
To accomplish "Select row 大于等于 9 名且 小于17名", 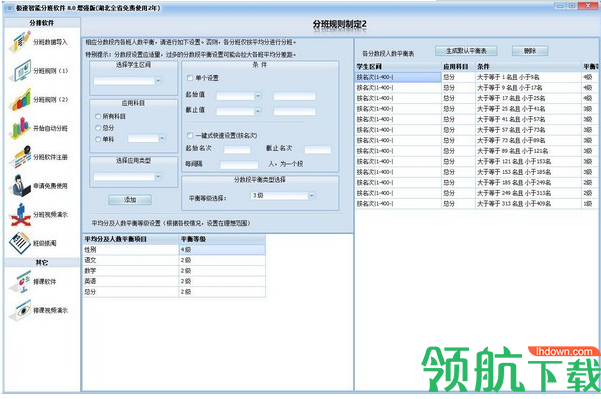I will [x=475, y=88].
